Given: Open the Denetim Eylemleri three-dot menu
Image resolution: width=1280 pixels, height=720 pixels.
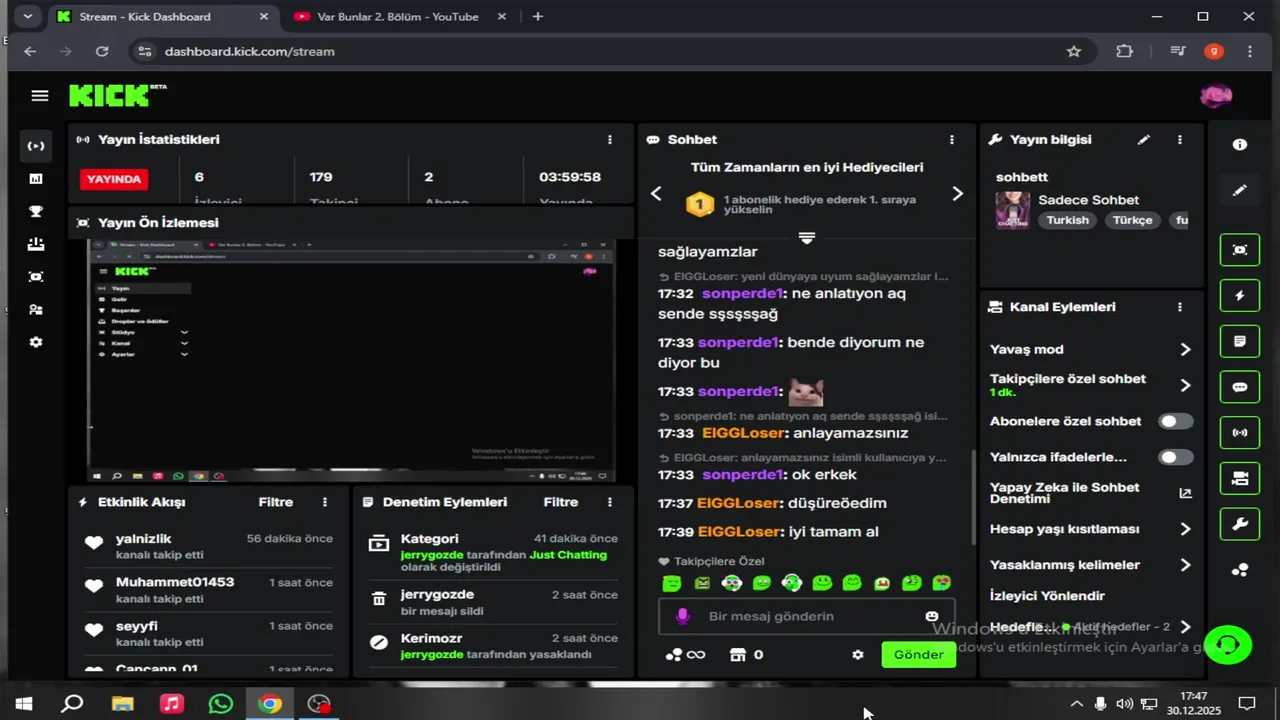Looking at the screenshot, I should click(610, 502).
